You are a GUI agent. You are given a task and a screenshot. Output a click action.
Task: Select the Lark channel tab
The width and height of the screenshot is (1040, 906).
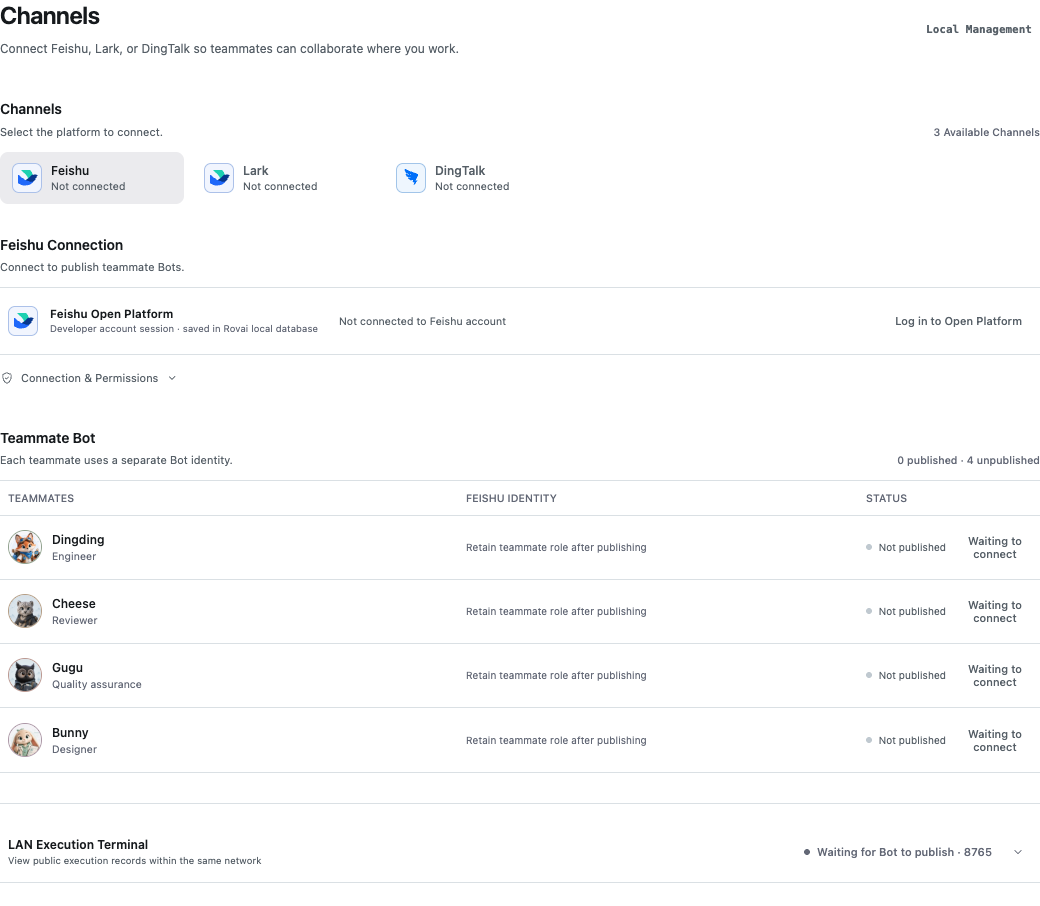(x=284, y=178)
